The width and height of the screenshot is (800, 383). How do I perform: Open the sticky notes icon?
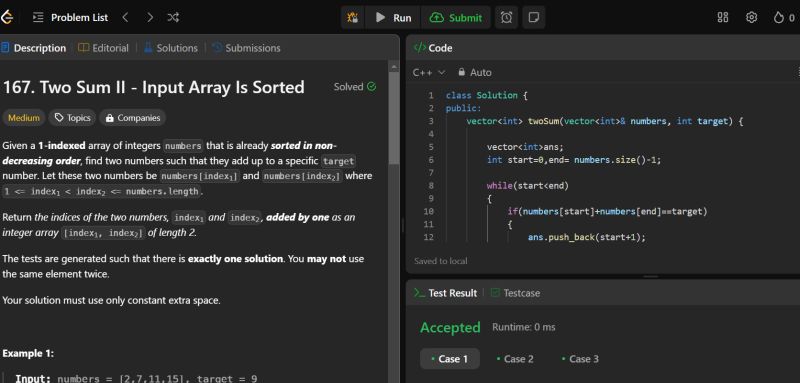[x=534, y=17]
